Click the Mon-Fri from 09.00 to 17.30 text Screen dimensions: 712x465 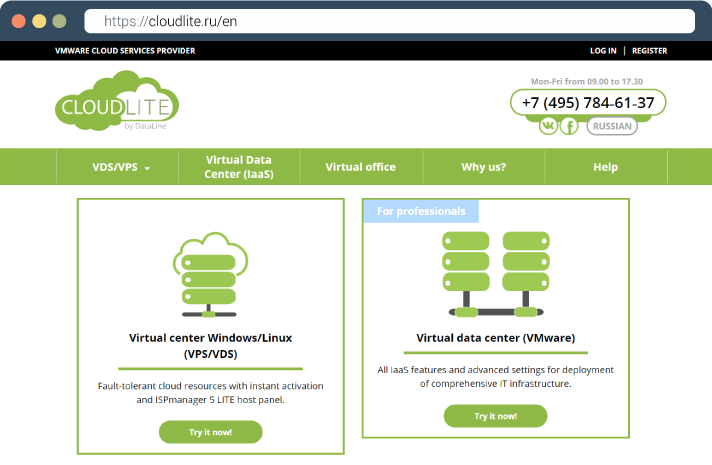pos(587,82)
